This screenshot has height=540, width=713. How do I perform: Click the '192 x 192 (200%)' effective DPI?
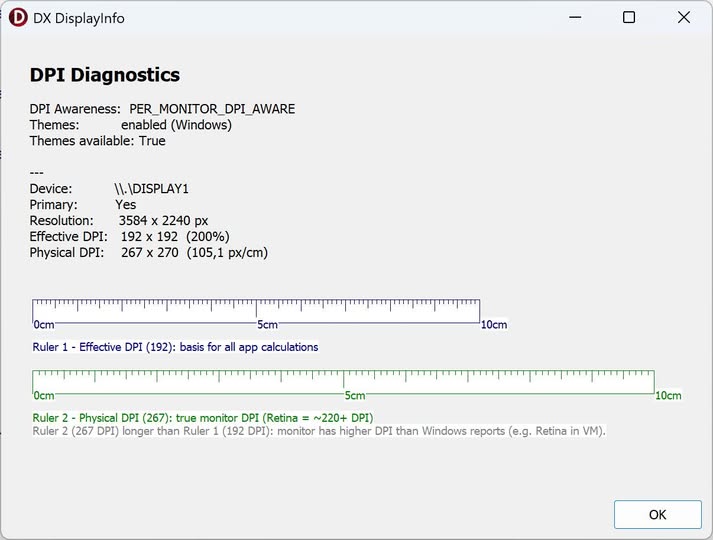coord(175,237)
